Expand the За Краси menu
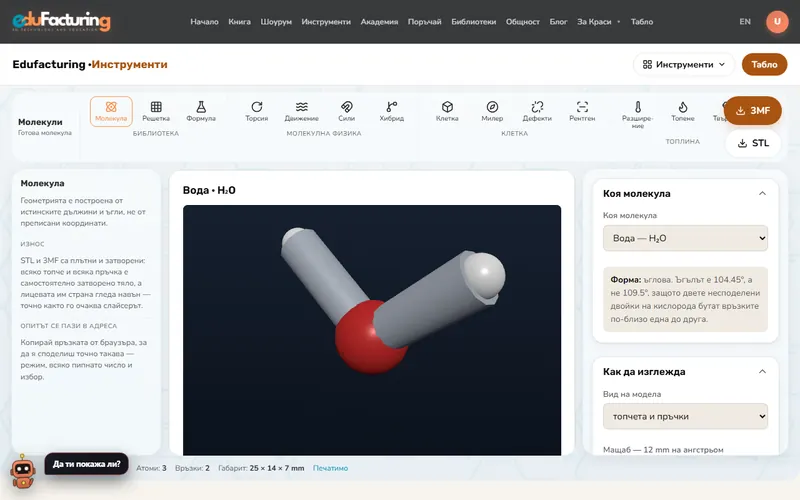This screenshot has width=800, height=500. 598,21
